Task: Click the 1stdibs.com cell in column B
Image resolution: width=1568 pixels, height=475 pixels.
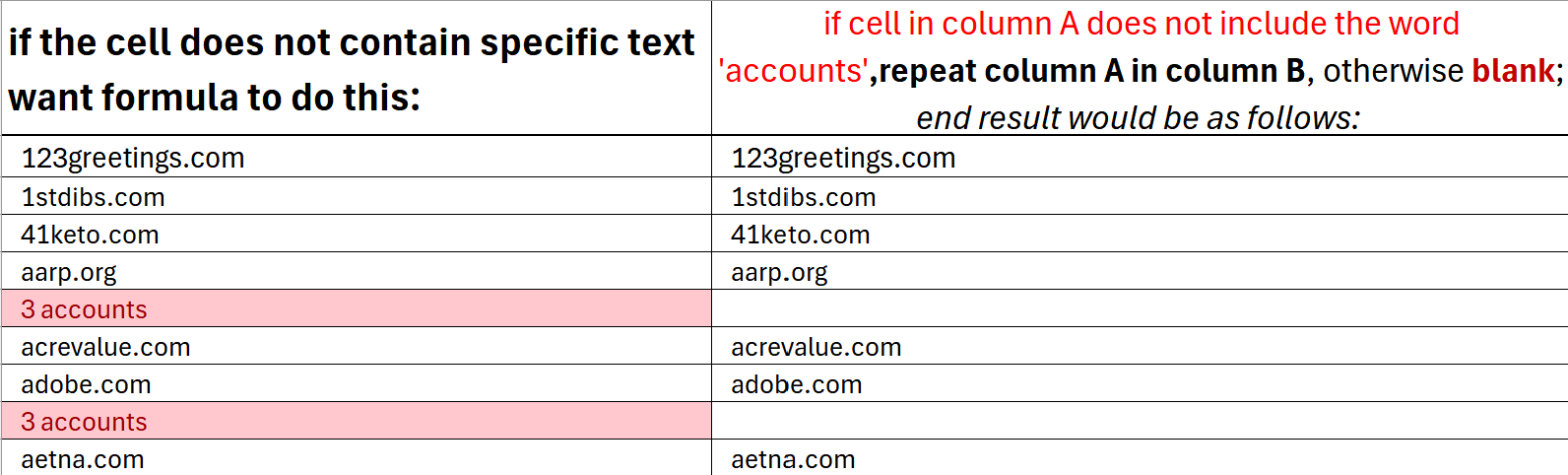Action: point(1140,196)
